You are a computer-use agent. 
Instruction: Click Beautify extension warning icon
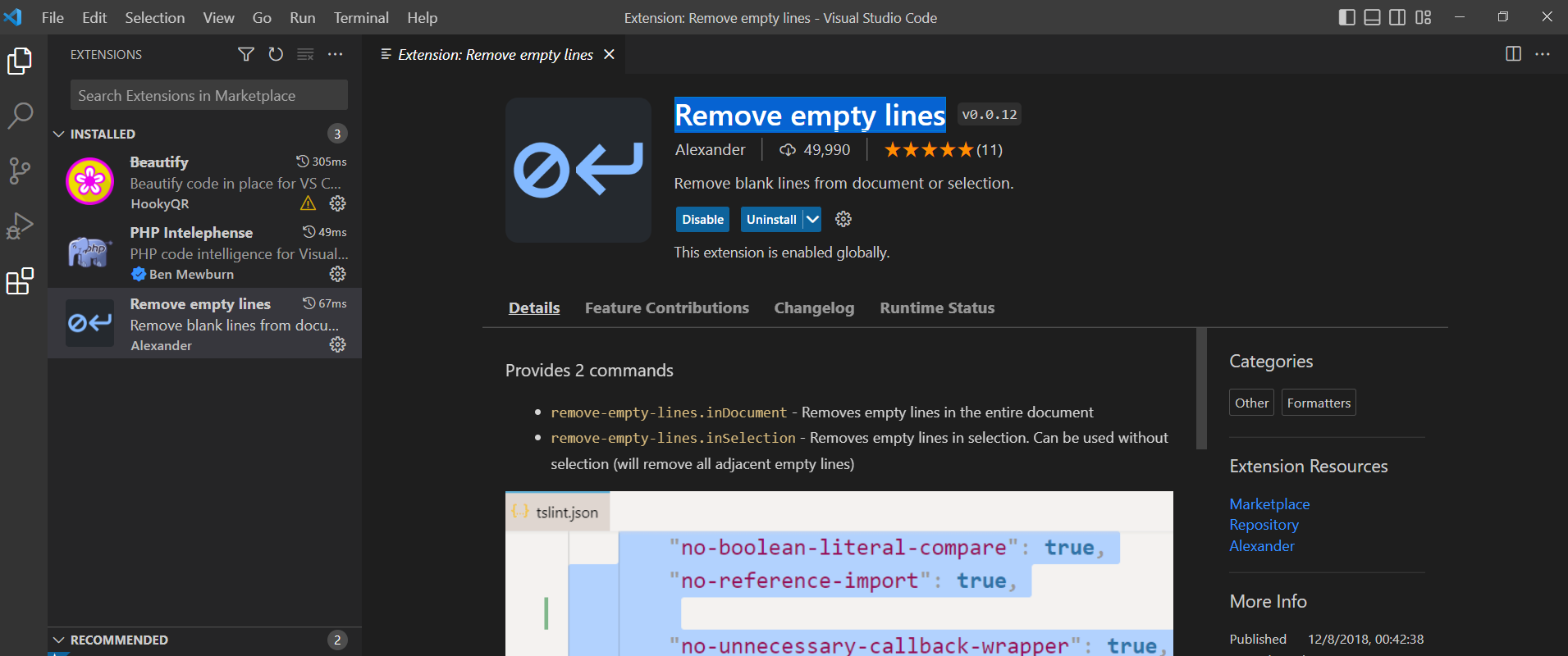tap(308, 203)
